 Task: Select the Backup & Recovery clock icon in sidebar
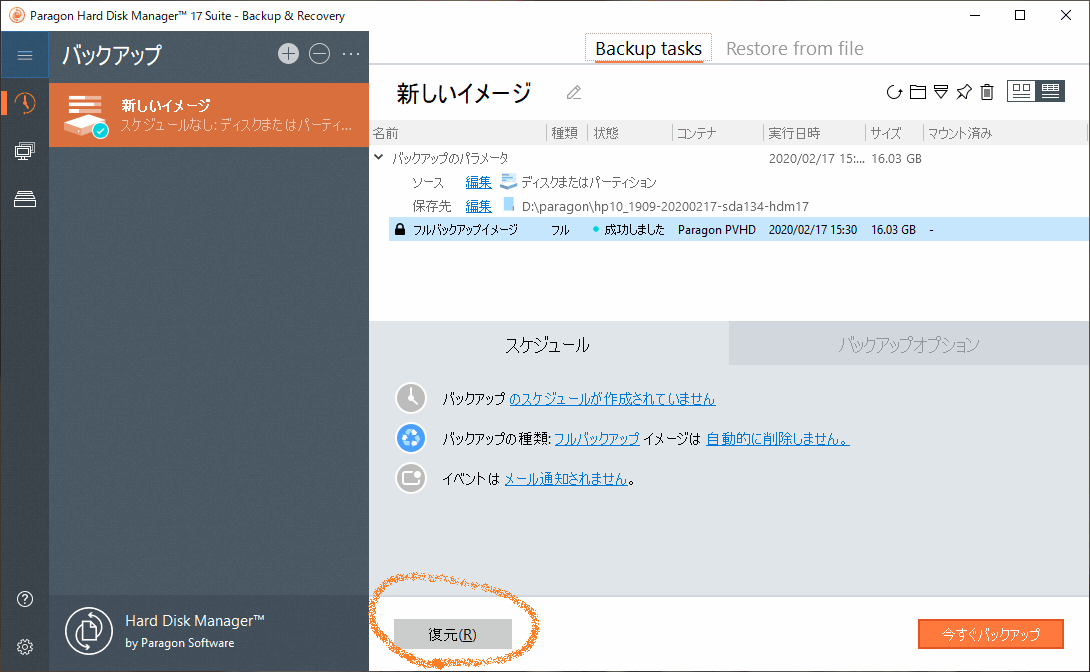(x=24, y=103)
